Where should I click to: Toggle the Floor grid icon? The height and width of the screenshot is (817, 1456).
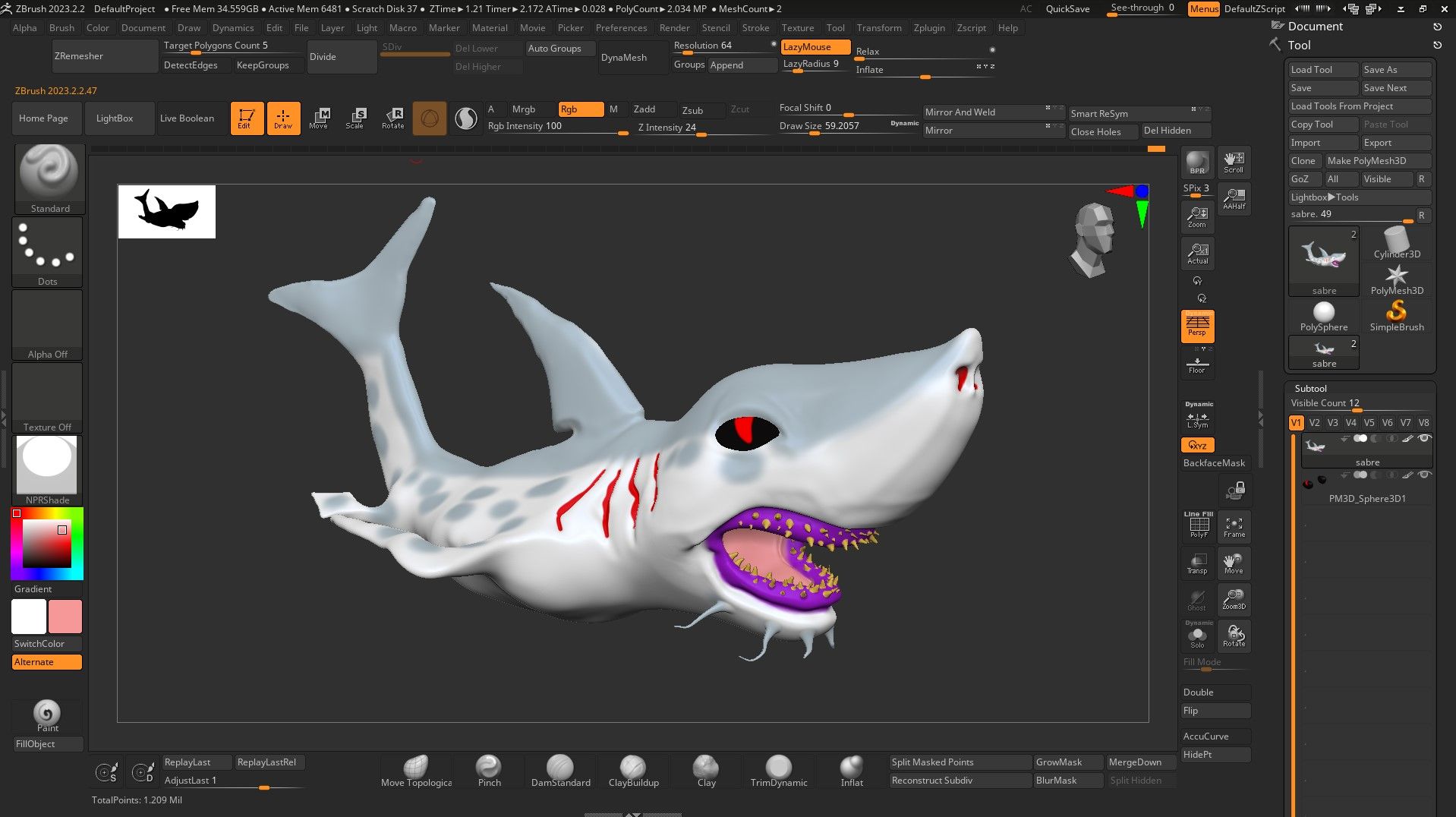(1197, 365)
